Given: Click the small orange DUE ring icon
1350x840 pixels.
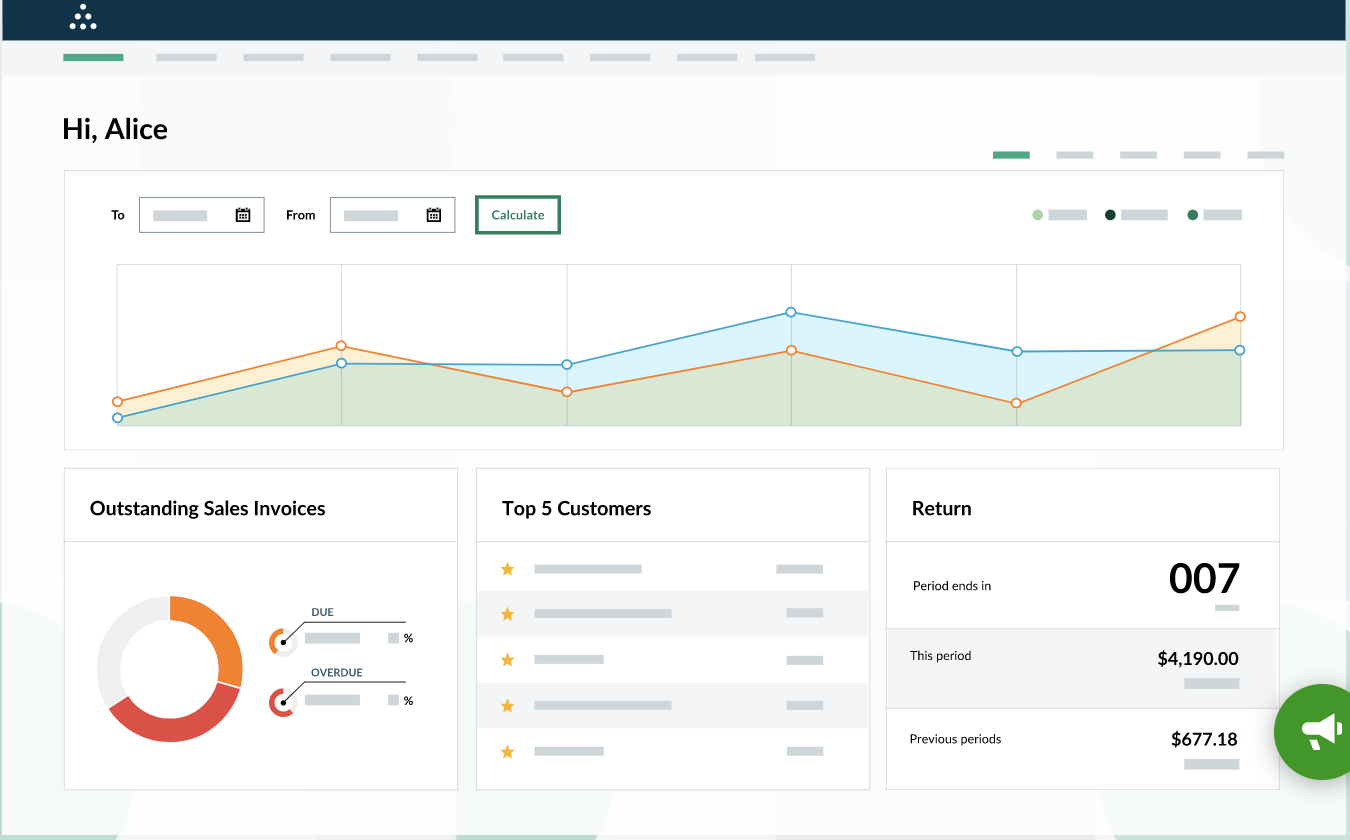Looking at the screenshot, I should [282, 642].
